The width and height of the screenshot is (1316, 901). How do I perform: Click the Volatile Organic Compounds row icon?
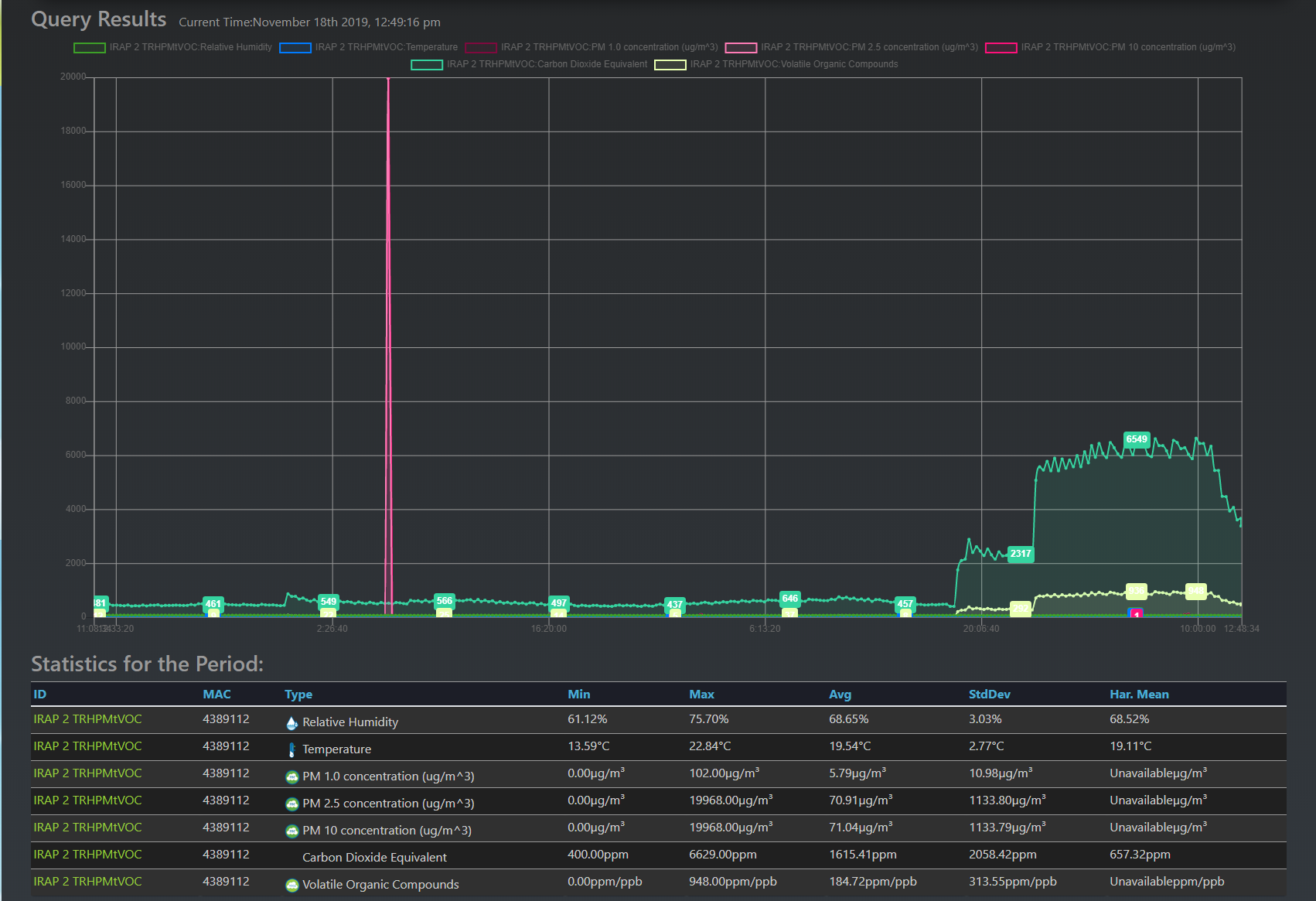(291, 885)
